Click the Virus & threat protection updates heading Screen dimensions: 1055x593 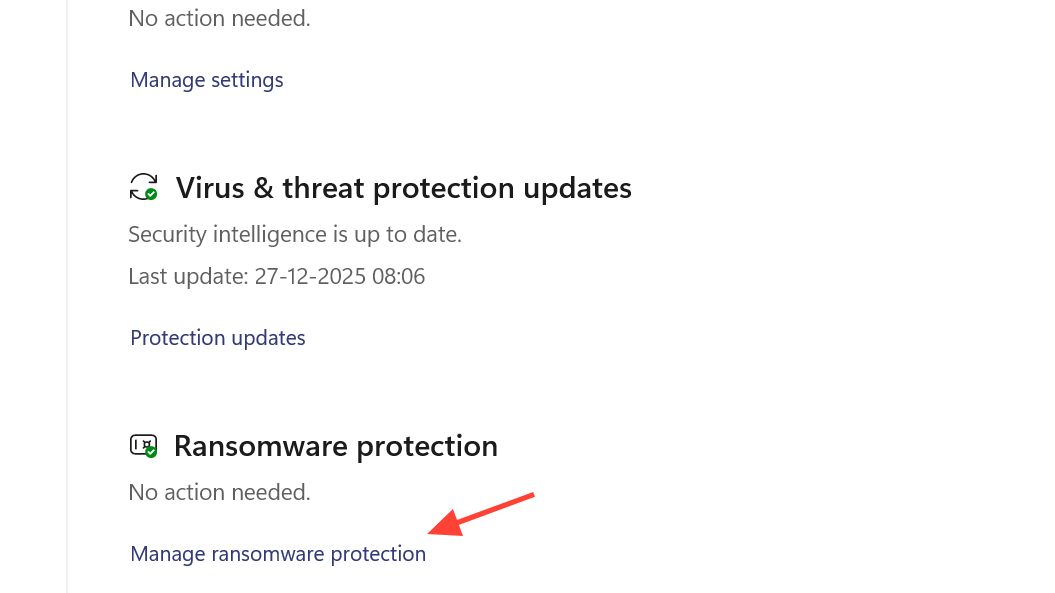403,188
